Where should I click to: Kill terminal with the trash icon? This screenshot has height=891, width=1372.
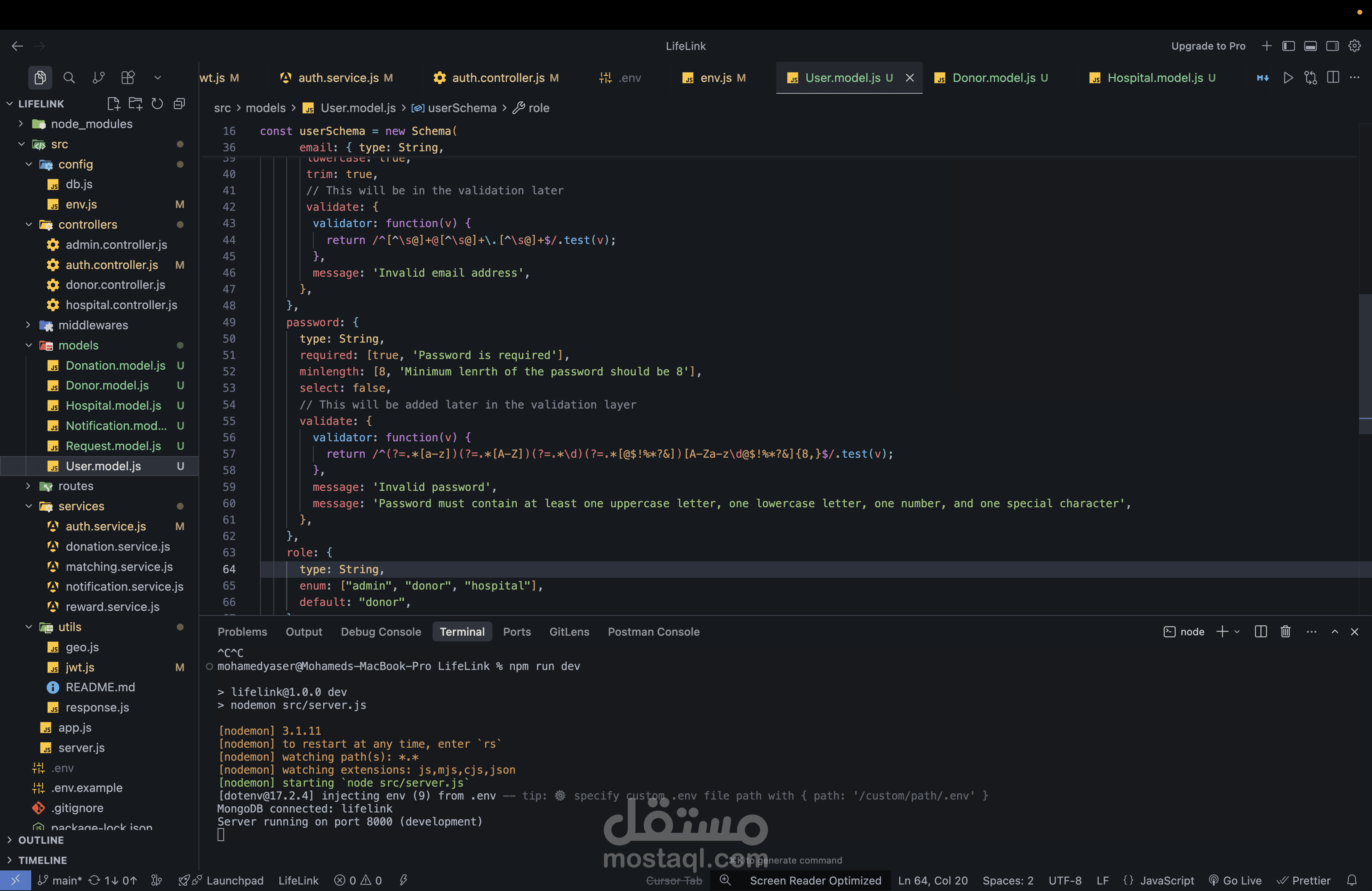point(1285,631)
